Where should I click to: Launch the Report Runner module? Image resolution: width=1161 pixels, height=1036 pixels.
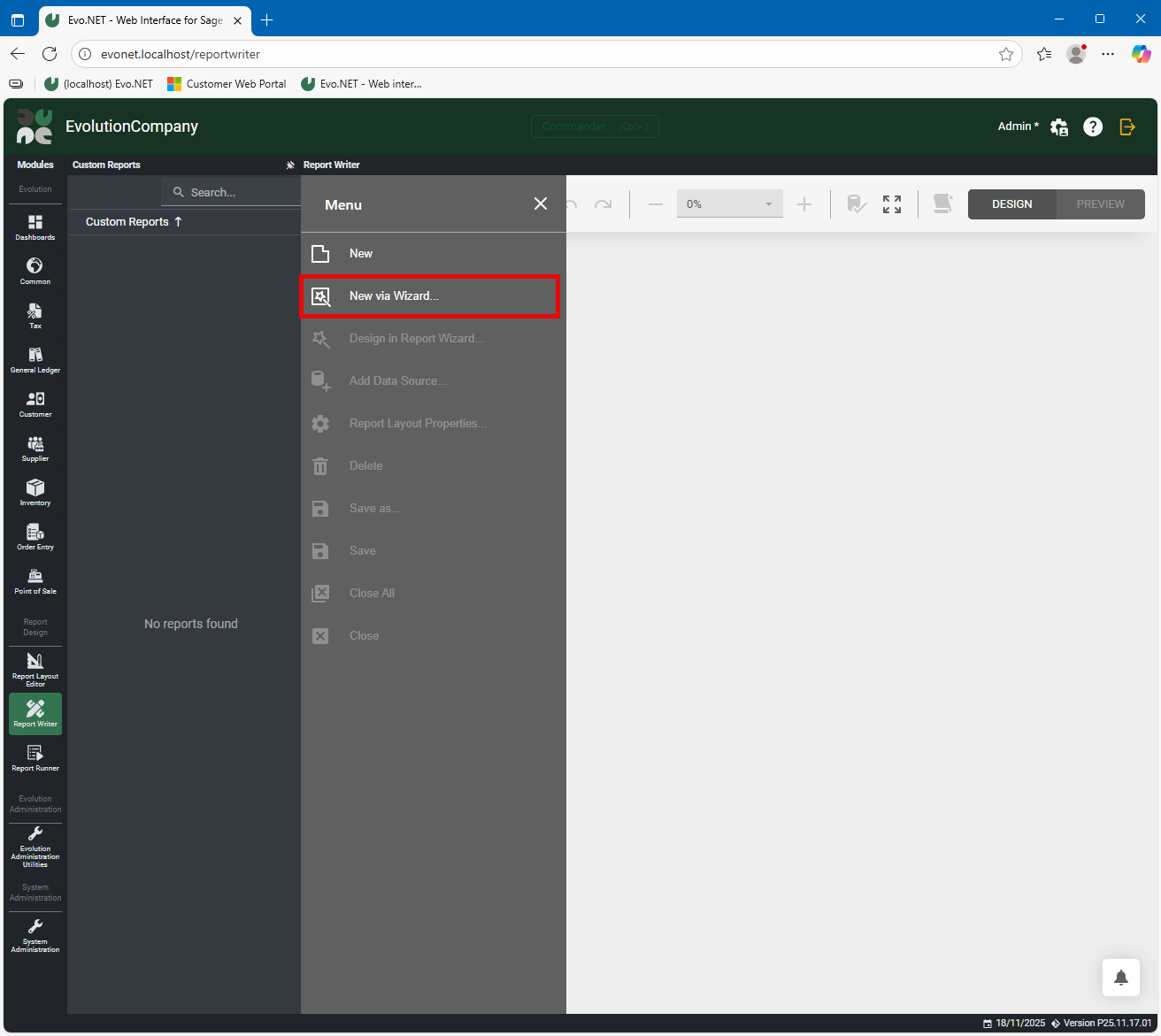click(x=35, y=757)
